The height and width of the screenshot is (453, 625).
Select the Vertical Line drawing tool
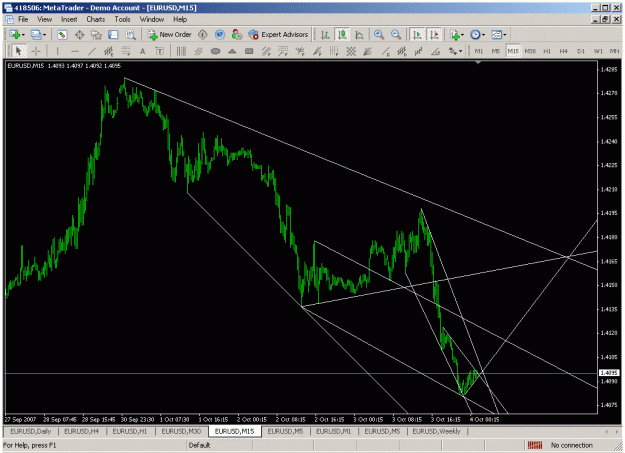tap(57, 51)
